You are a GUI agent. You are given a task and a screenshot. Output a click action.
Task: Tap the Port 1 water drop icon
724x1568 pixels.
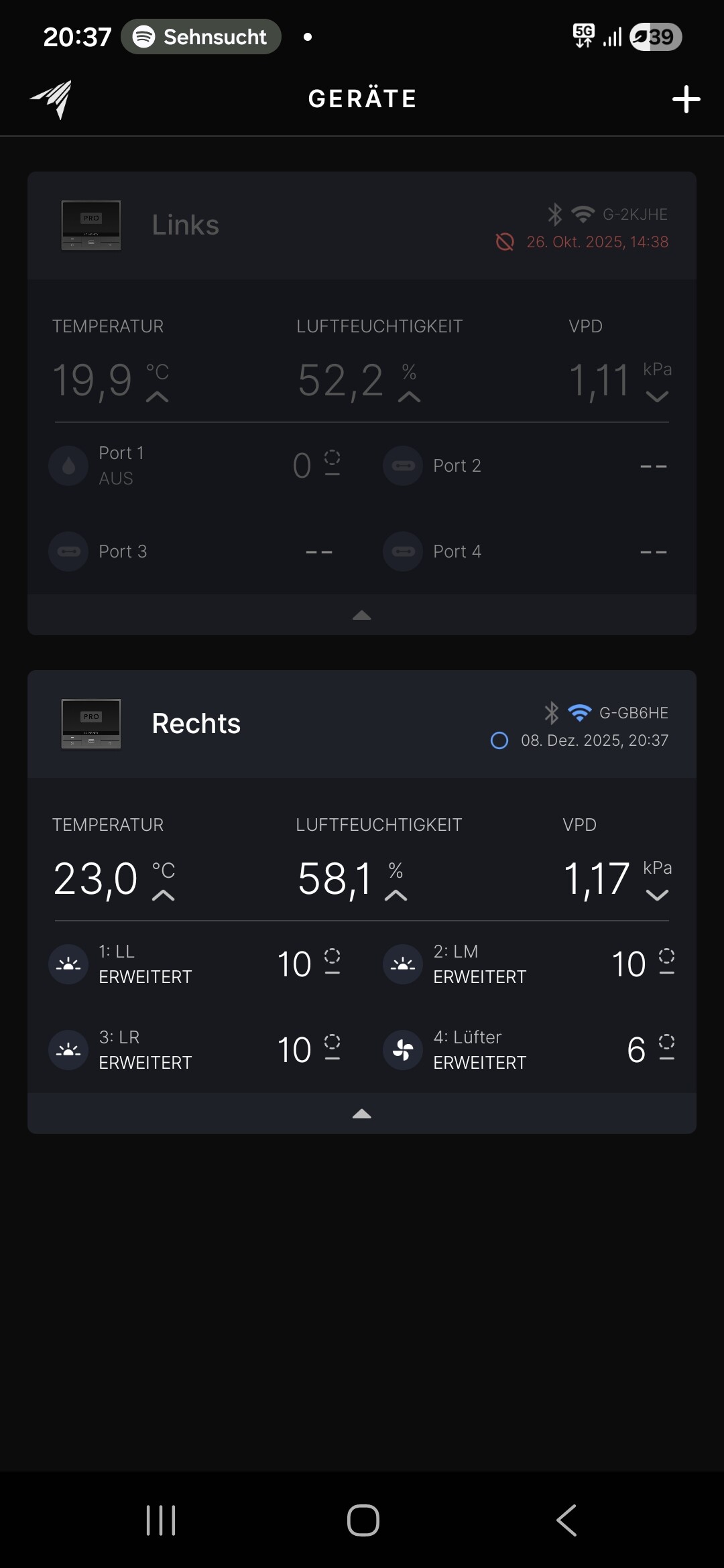(x=68, y=465)
